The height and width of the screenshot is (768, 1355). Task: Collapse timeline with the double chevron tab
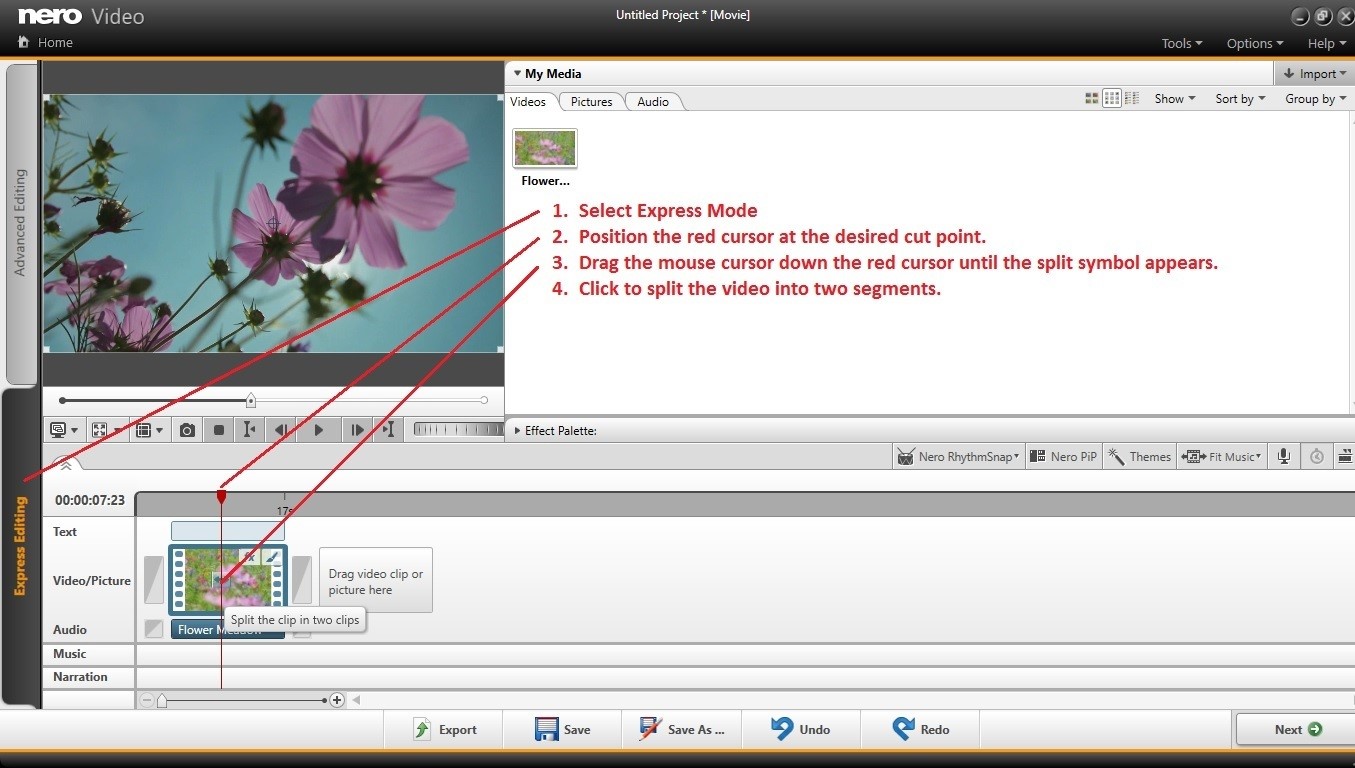(65, 465)
